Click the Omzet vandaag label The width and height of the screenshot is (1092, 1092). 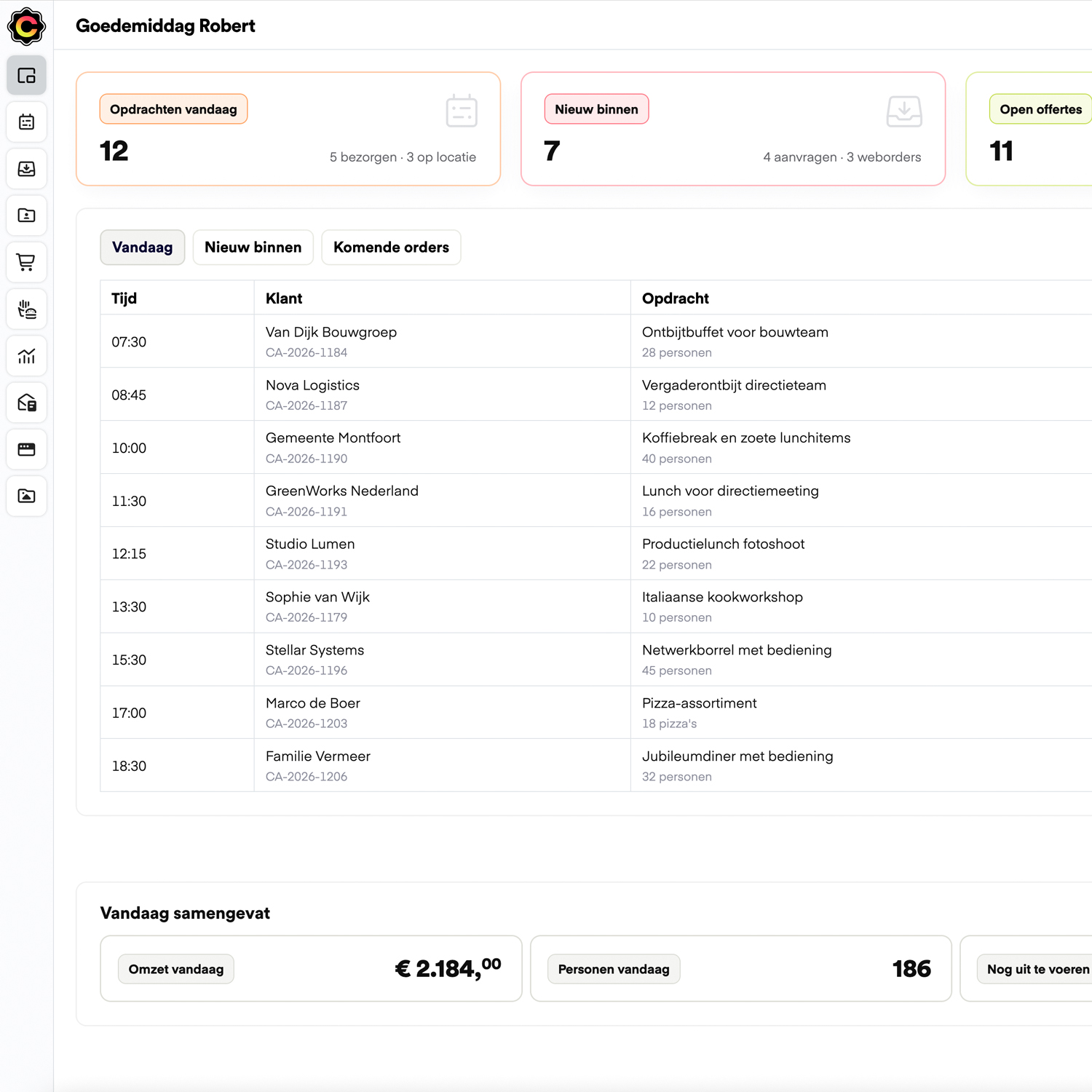pos(175,969)
